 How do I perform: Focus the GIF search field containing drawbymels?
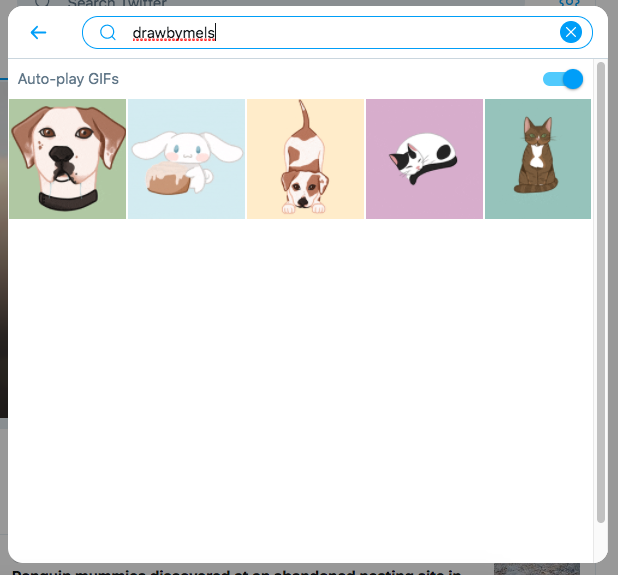(337, 32)
